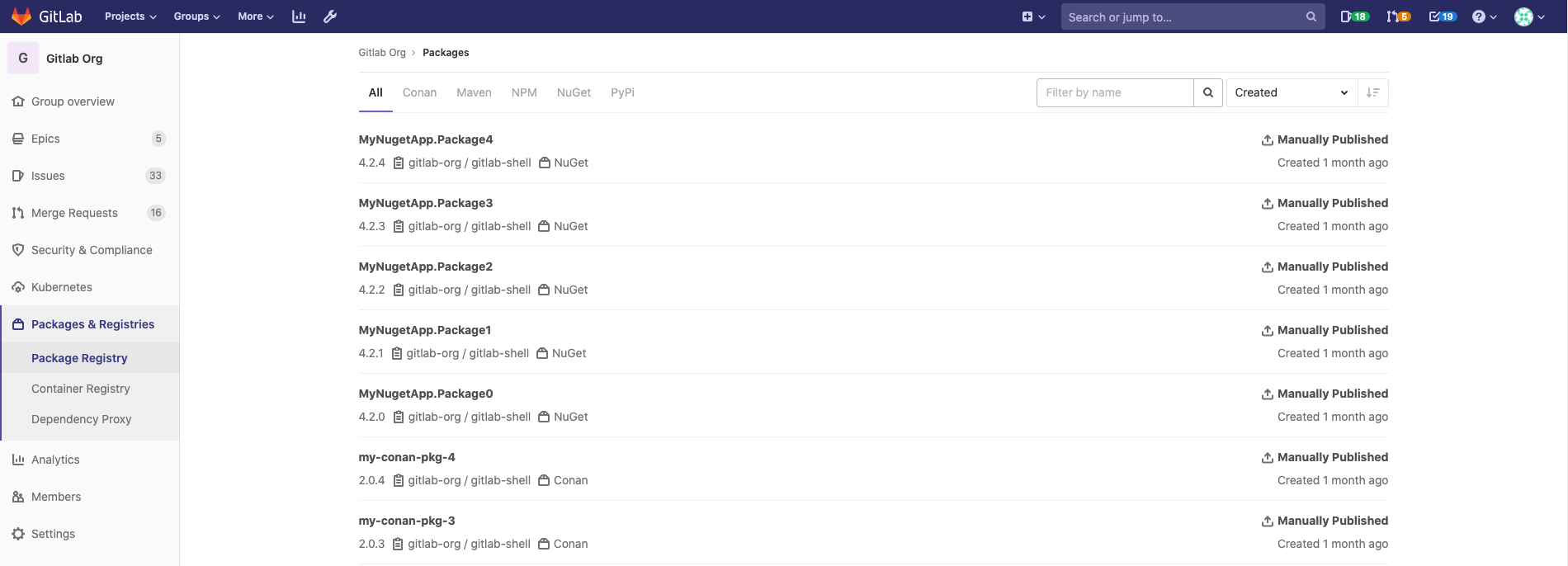Open the analytics chart icon in navbar
This screenshot has height=566, width=1568.
299,17
